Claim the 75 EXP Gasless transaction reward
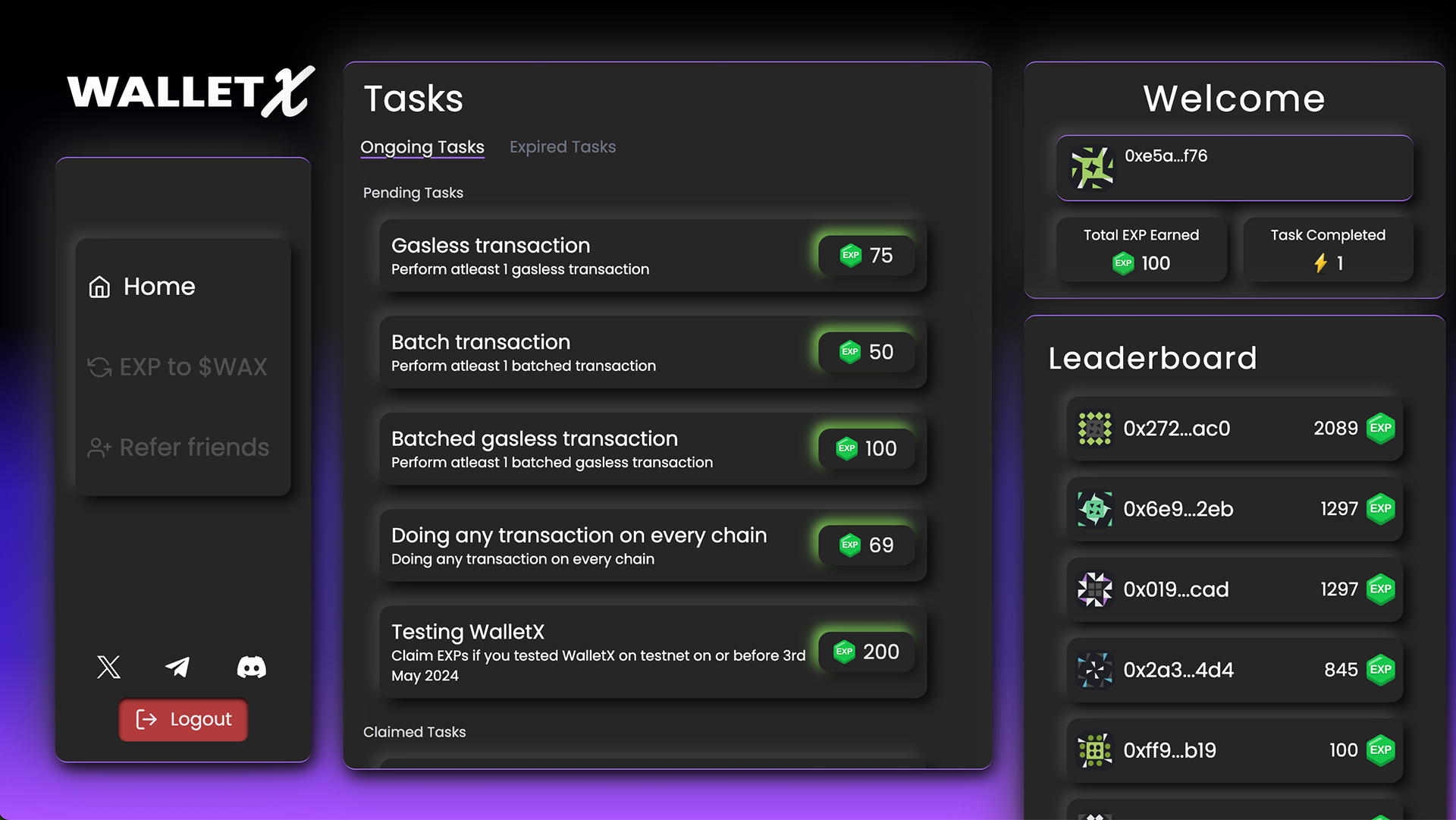Image resolution: width=1456 pixels, height=820 pixels. 867,256
